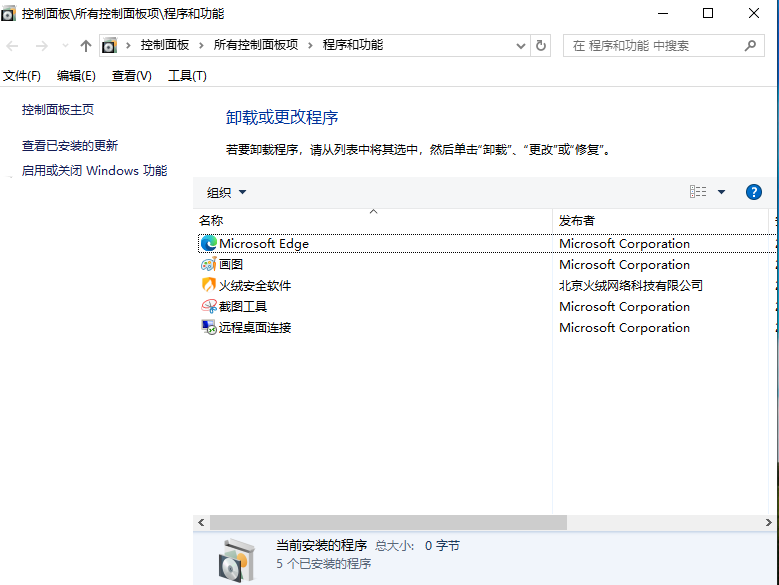
Task: Click the 画图 paint palette icon
Action: pyautogui.click(x=209, y=264)
